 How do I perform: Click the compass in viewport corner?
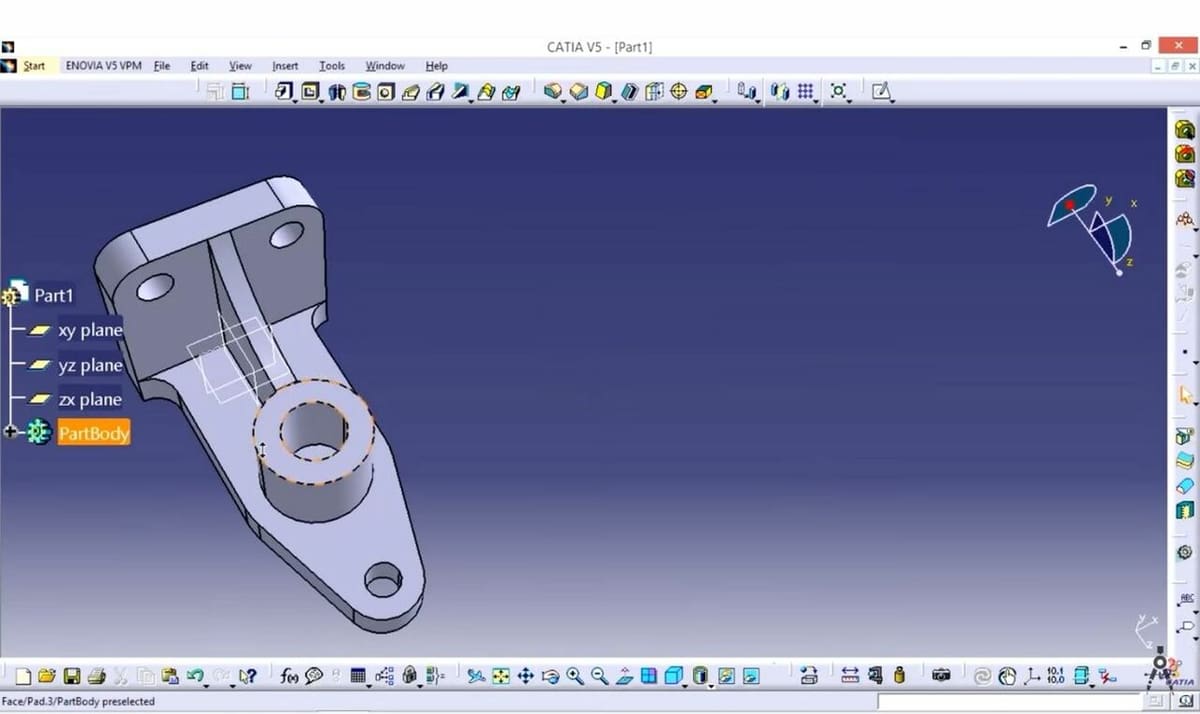click(1093, 228)
